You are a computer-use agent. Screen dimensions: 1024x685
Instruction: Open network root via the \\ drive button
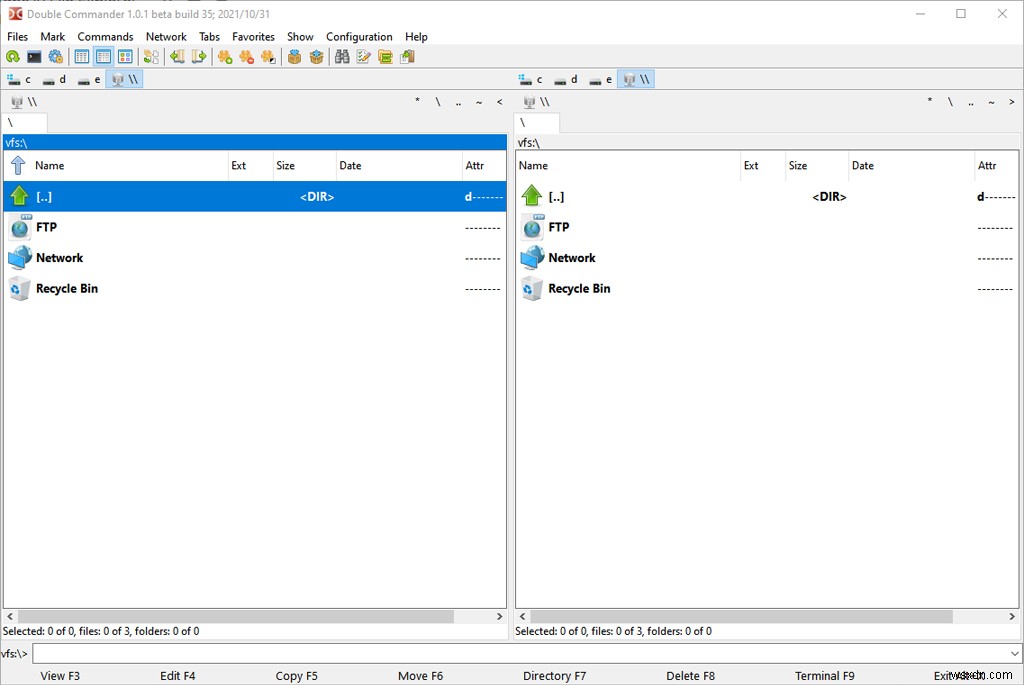(x=124, y=79)
